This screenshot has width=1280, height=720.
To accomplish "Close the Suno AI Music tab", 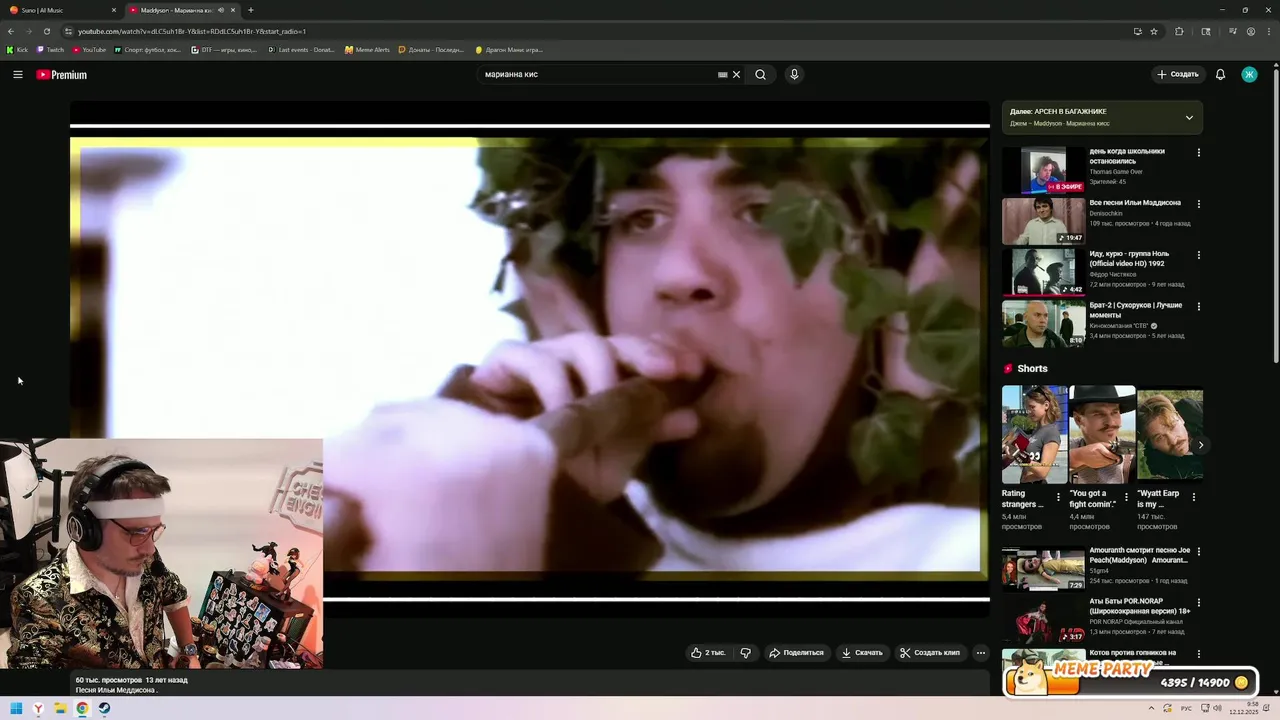I will click(114, 10).
